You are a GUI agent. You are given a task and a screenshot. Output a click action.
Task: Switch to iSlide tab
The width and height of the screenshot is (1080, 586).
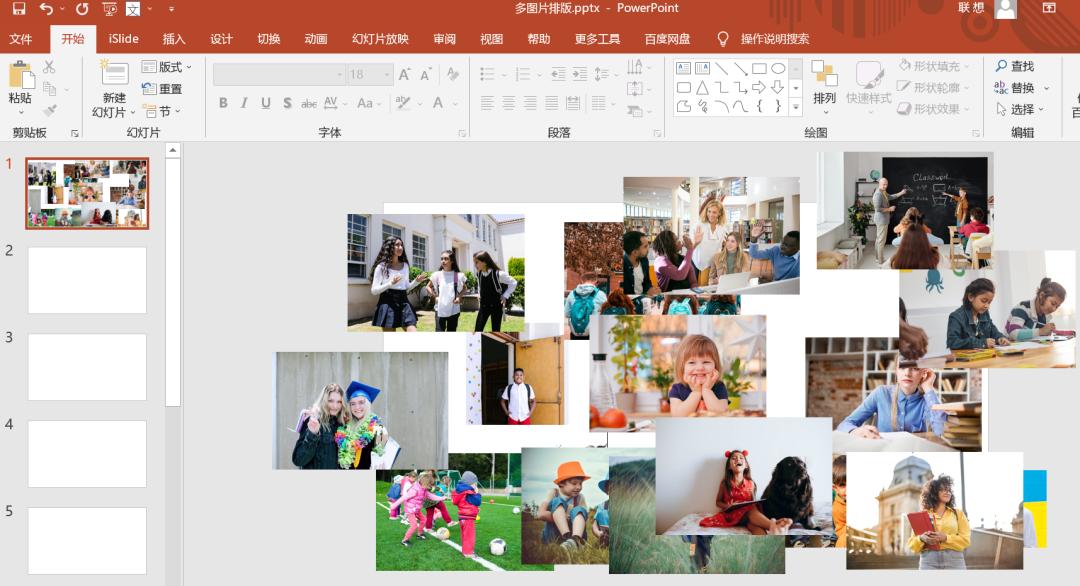pos(123,39)
